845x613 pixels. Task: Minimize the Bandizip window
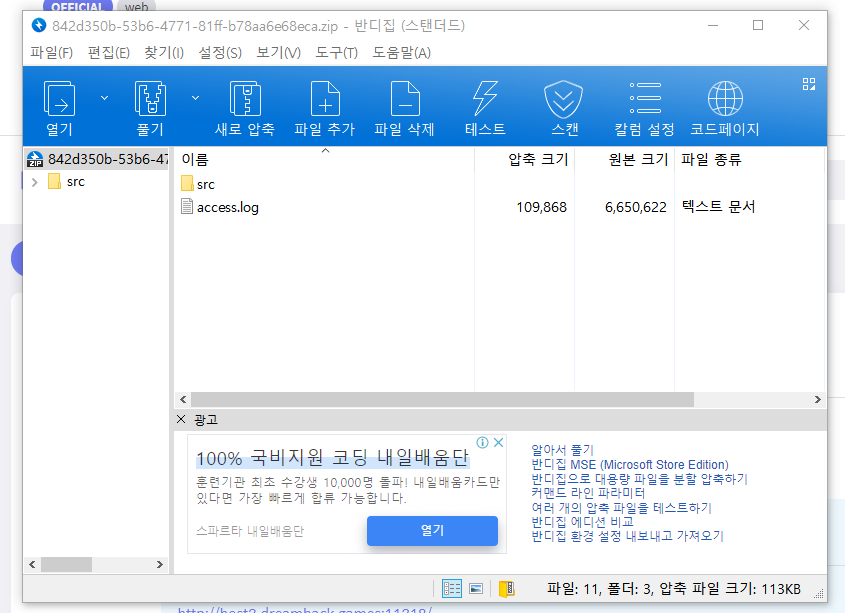pyautogui.click(x=713, y=25)
